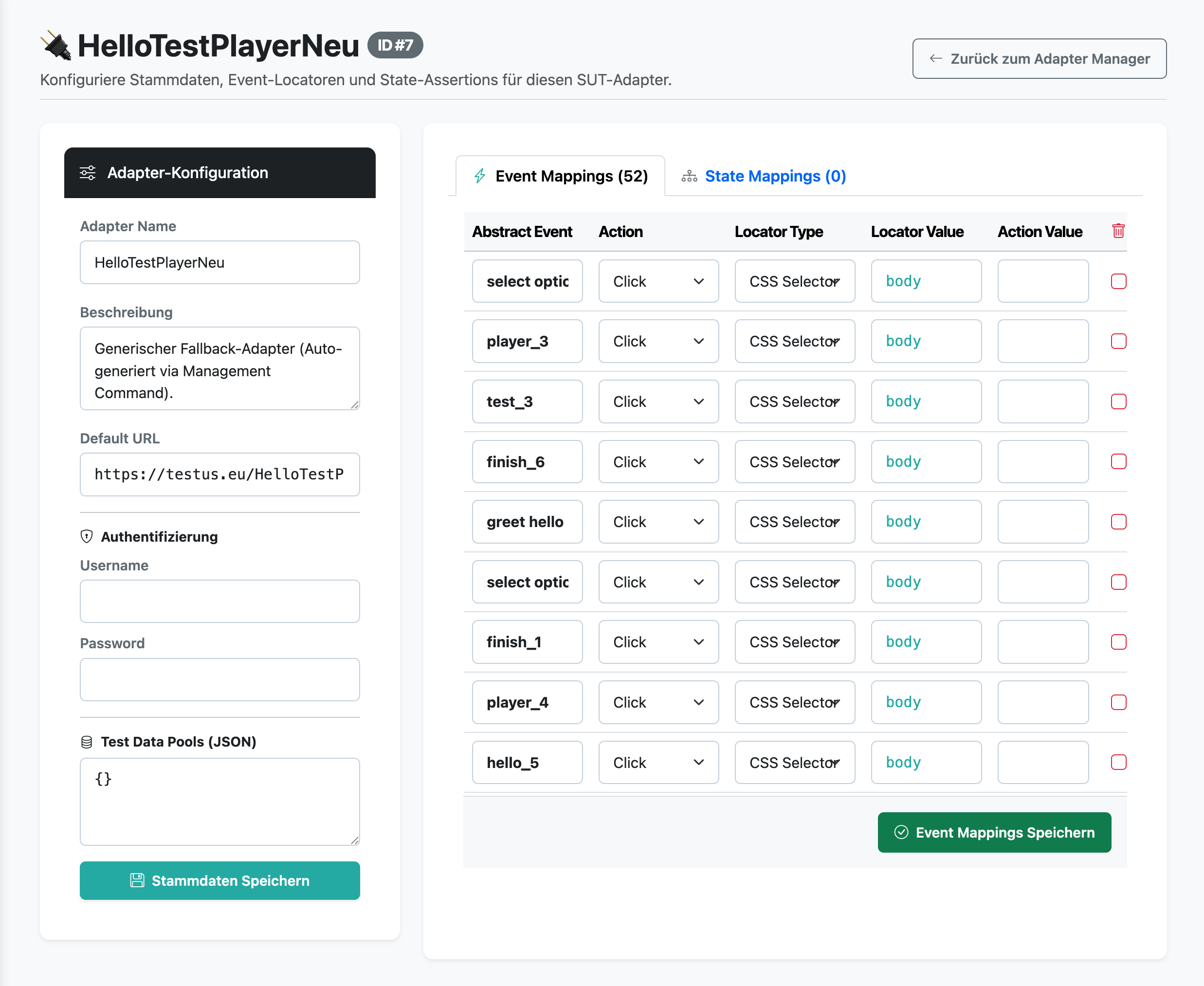
Task: Click Event Mappings Speichern button
Action: click(x=994, y=833)
